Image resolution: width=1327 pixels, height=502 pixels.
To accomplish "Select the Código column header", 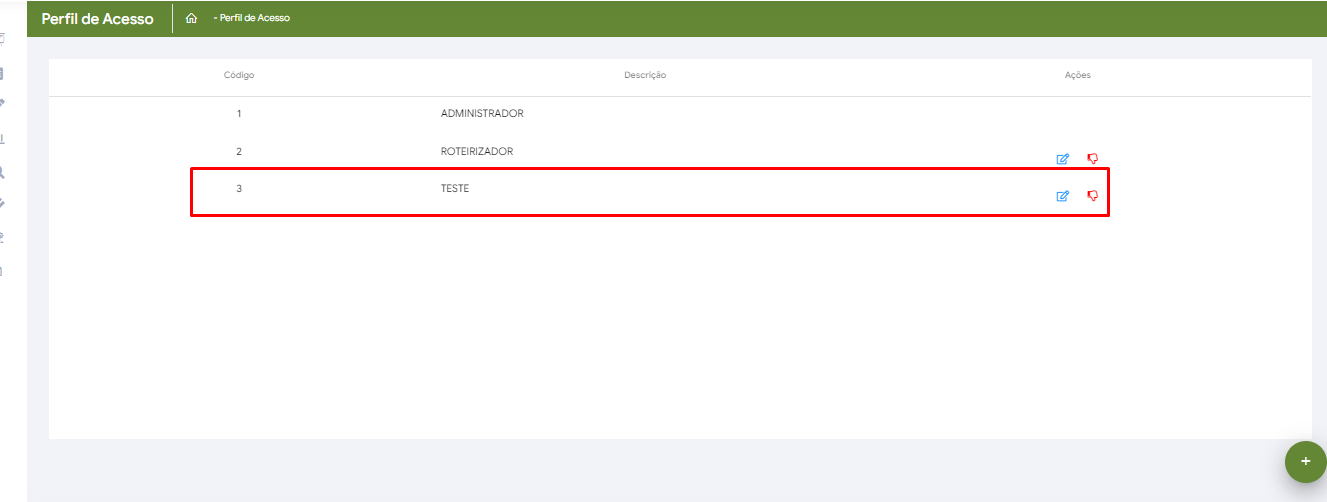I will pyautogui.click(x=239, y=75).
